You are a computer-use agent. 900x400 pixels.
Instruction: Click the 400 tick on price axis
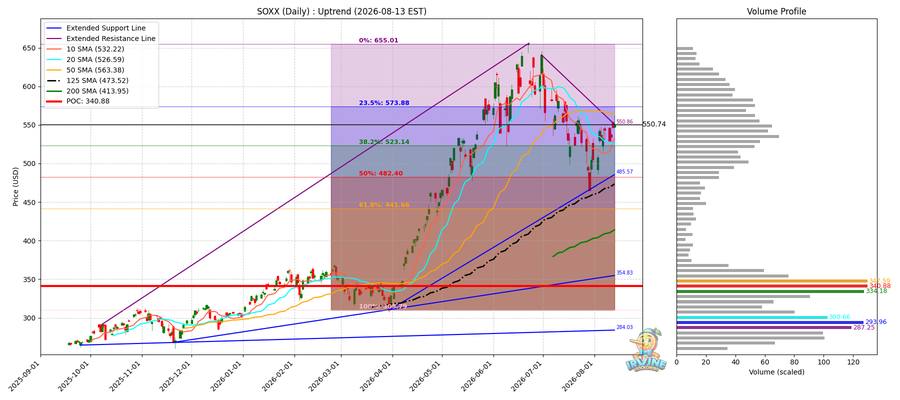30,241
